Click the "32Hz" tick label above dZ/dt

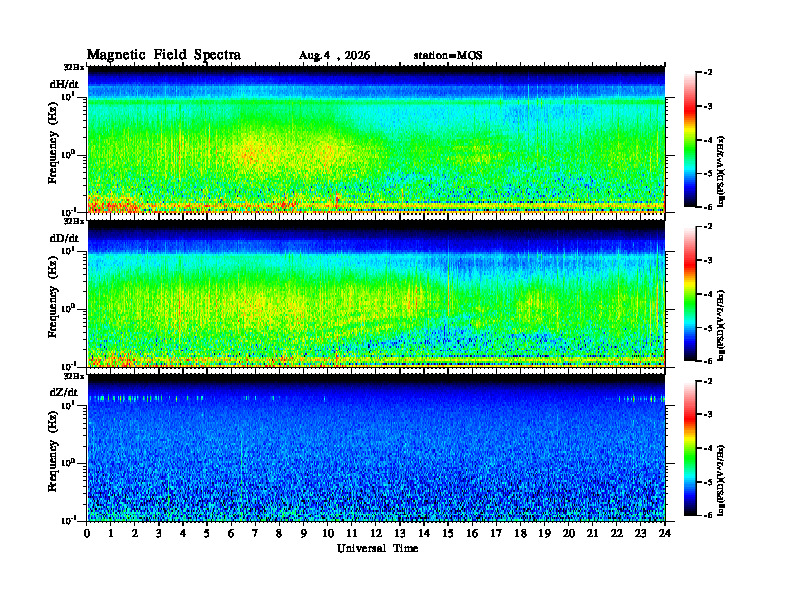pyautogui.click(x=74, y=376)
